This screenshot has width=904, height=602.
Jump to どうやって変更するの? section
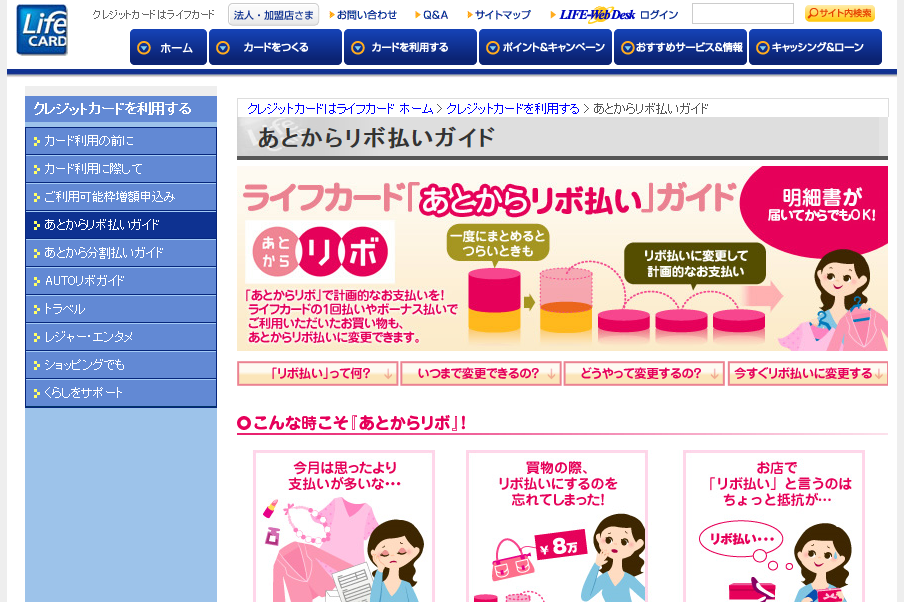pos(644,374)
